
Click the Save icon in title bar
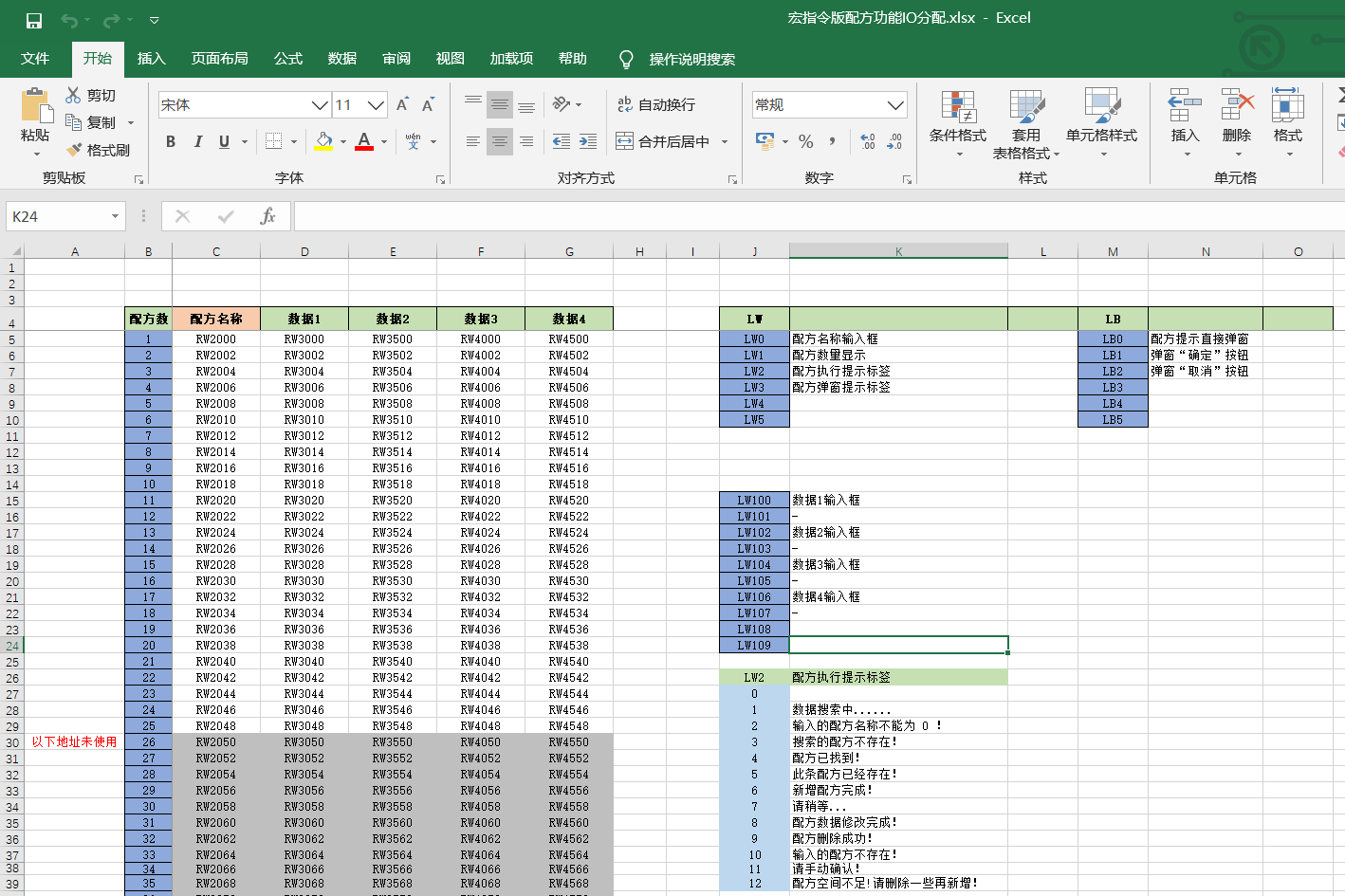pos(34,20)
